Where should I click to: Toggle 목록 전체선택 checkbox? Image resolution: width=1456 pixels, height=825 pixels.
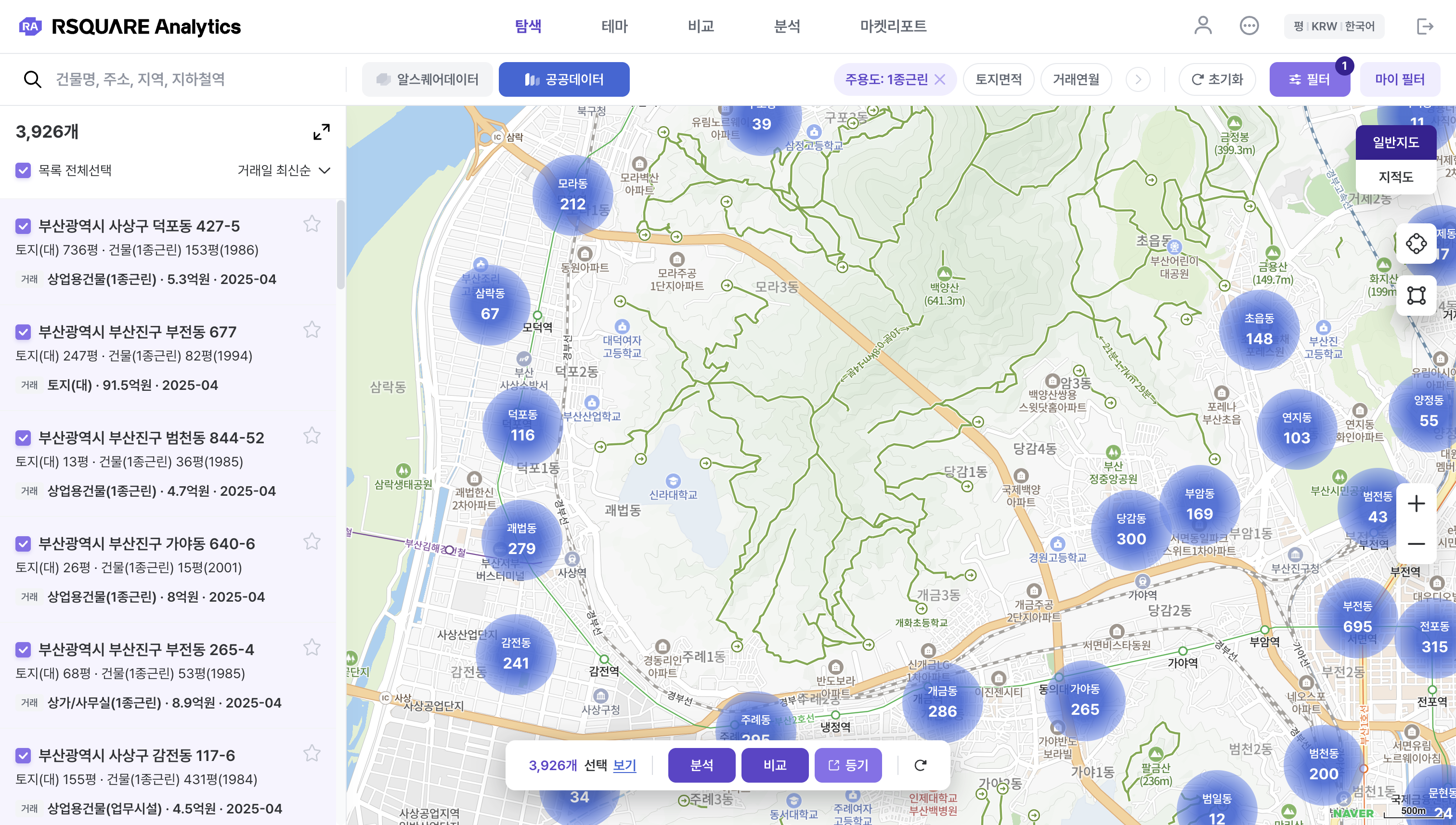coord(23,170)
